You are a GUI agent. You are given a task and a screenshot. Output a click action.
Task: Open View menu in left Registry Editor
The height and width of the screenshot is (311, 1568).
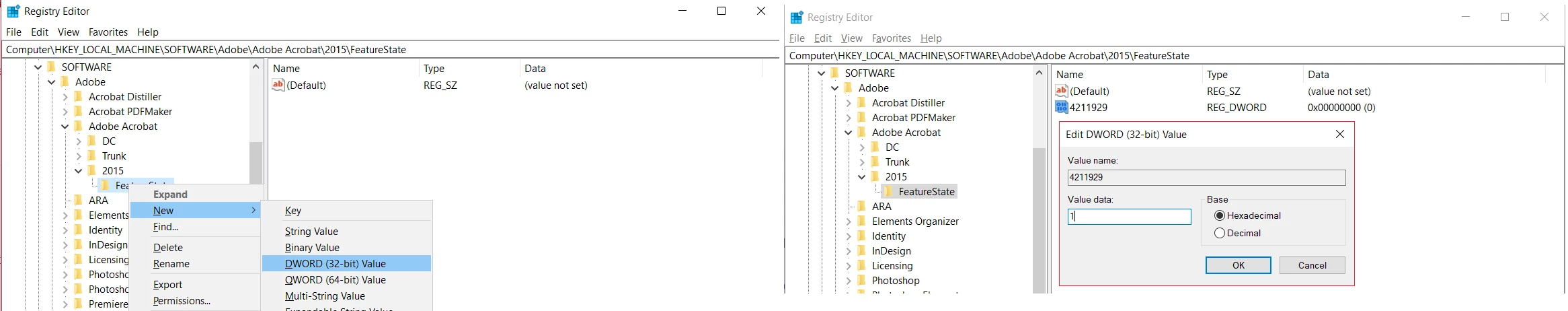(x=68, y=32)
